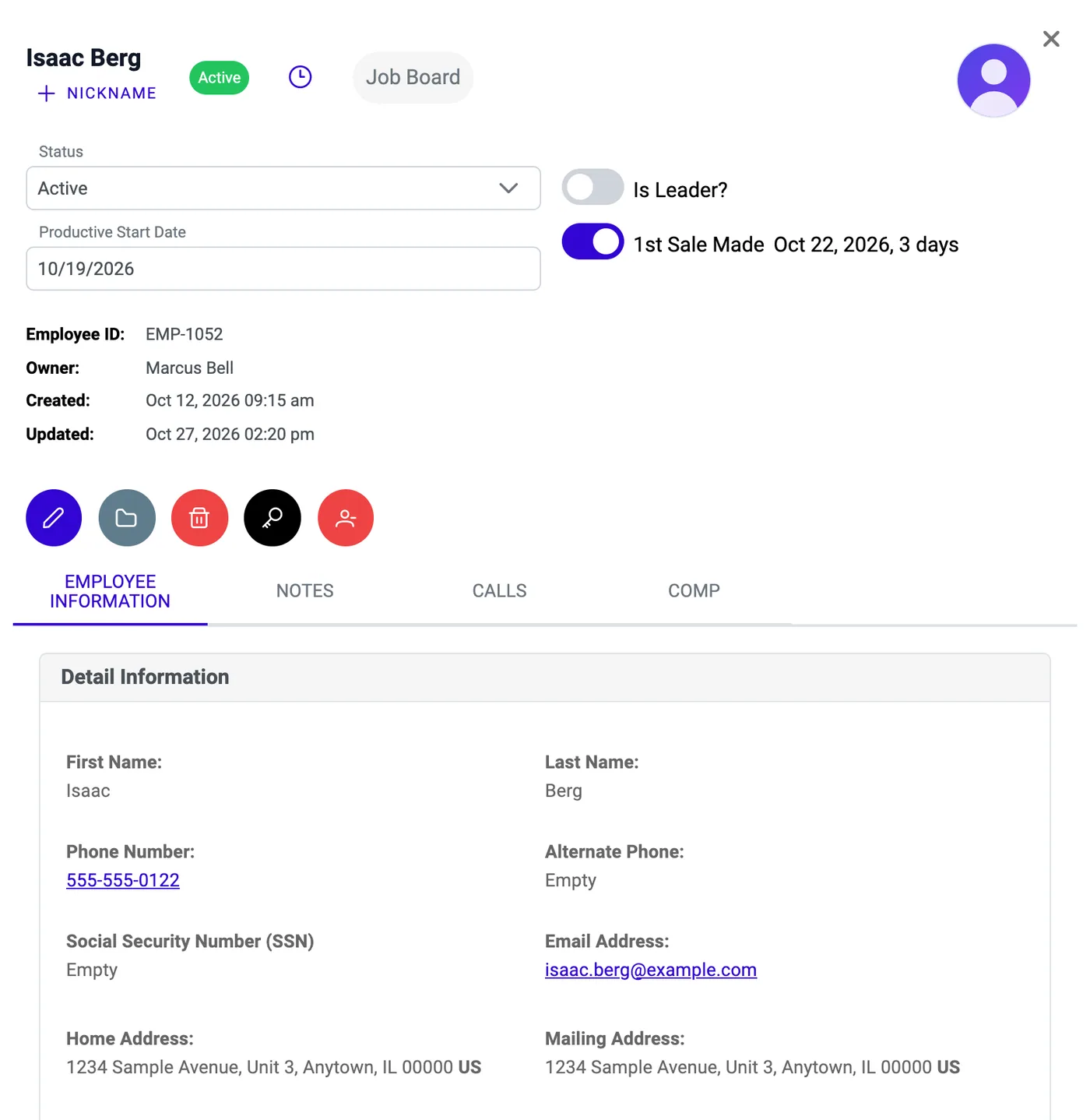
Task: Click the purple profile avatar
Action: point(993,80)
